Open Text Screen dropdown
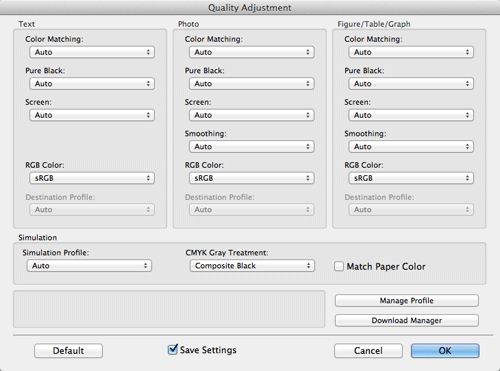Viewport: 500px width, 371px height. [92, 115]
